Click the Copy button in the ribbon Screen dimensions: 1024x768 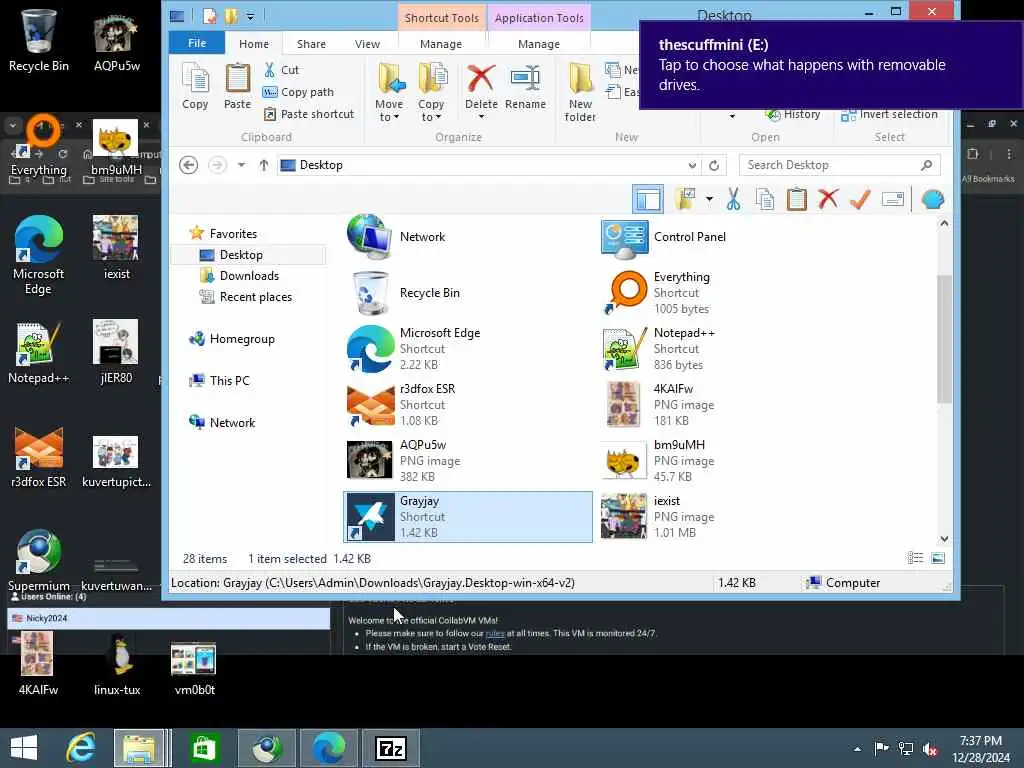pyautogui.click(x=195, y=86)
